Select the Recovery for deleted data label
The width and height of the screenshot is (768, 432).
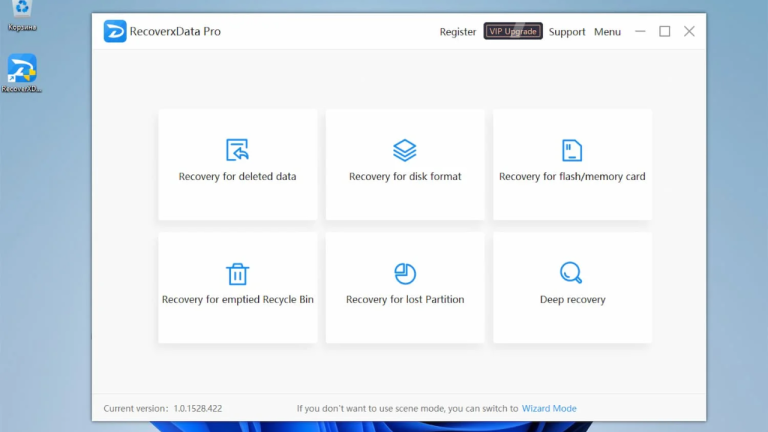[x=238, y=176]
